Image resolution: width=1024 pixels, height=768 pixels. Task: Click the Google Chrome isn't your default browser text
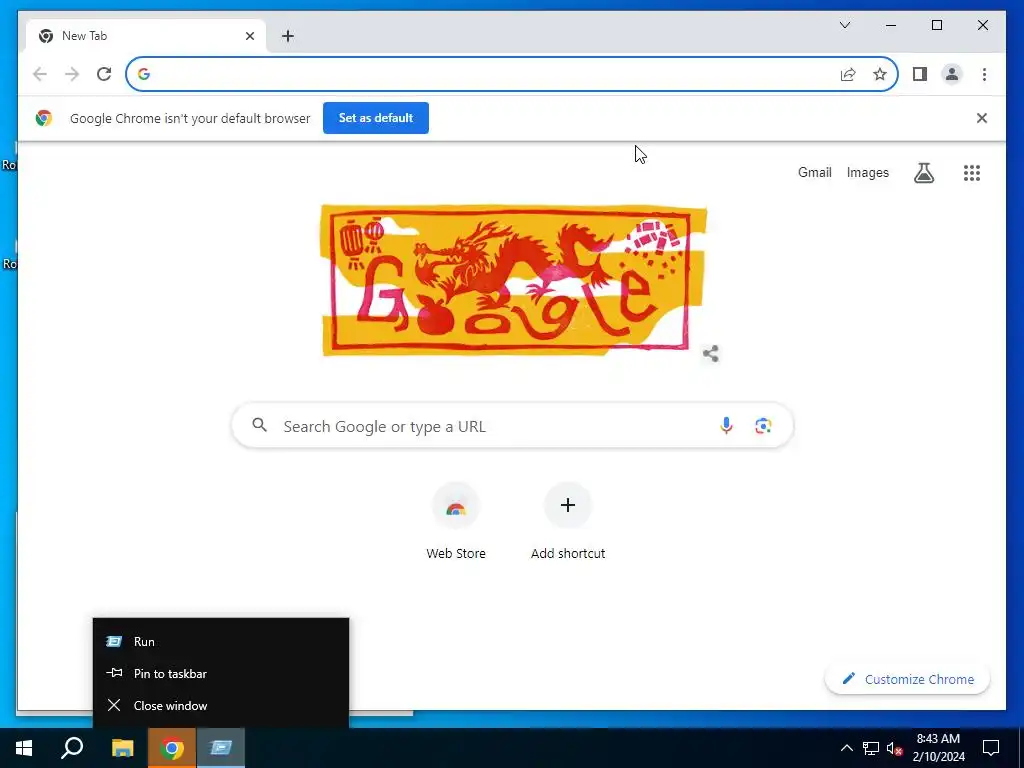190,118
